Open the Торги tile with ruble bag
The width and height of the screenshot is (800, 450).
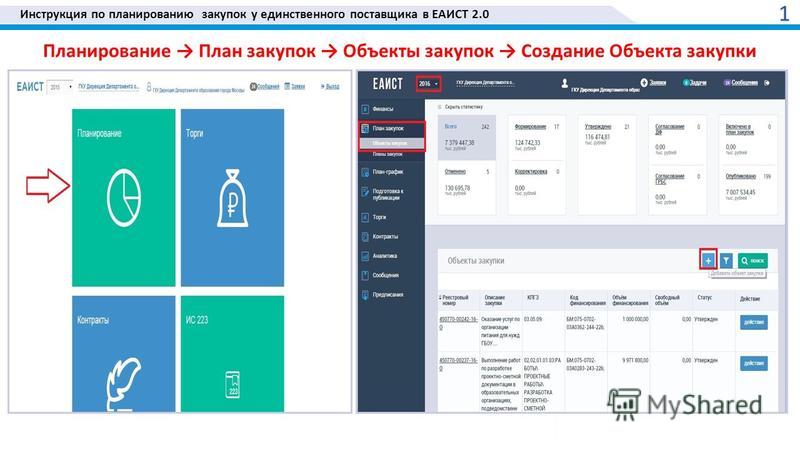[232, 197]
